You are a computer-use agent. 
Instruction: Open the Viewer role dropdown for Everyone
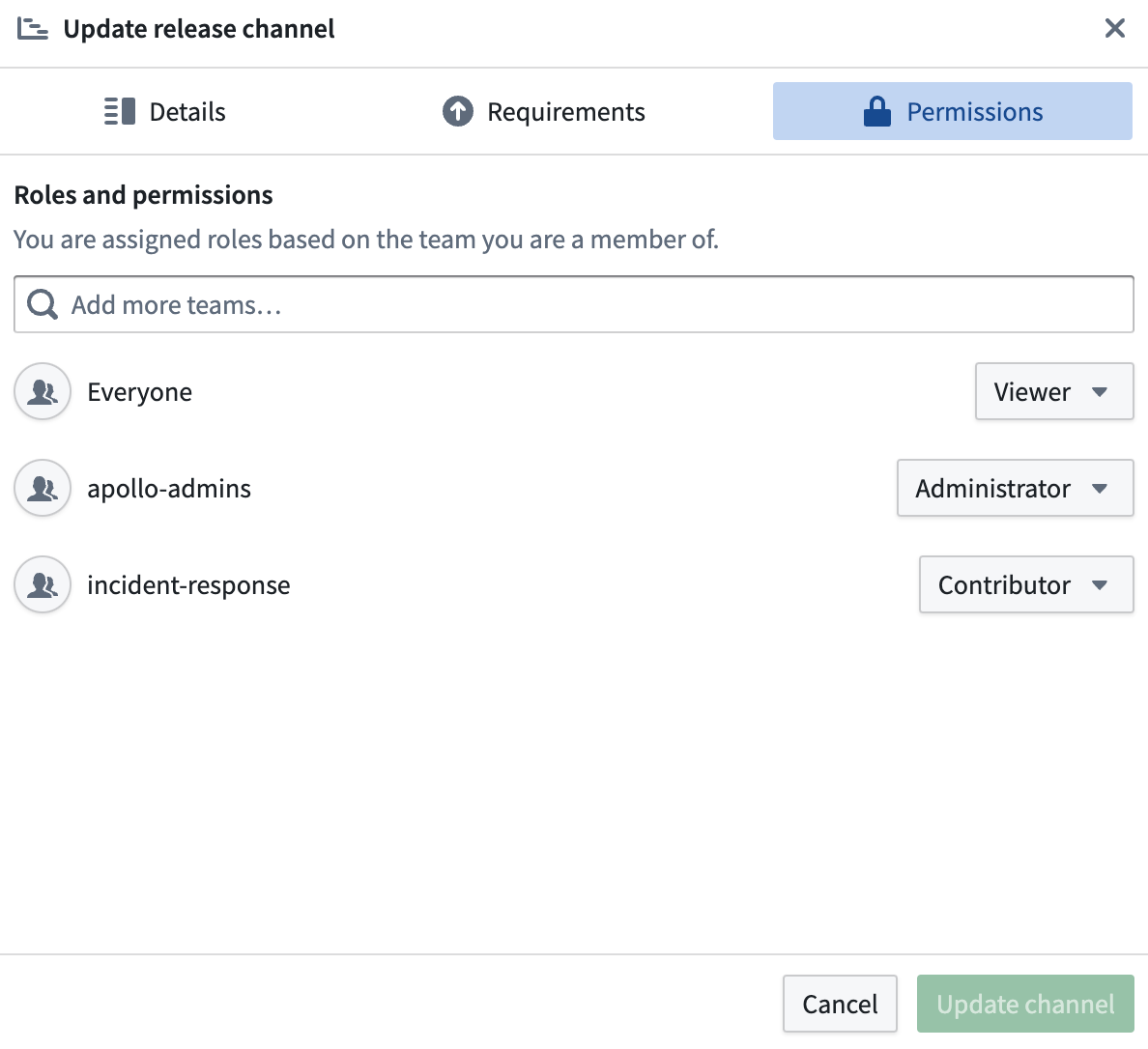coord(1054,391)
